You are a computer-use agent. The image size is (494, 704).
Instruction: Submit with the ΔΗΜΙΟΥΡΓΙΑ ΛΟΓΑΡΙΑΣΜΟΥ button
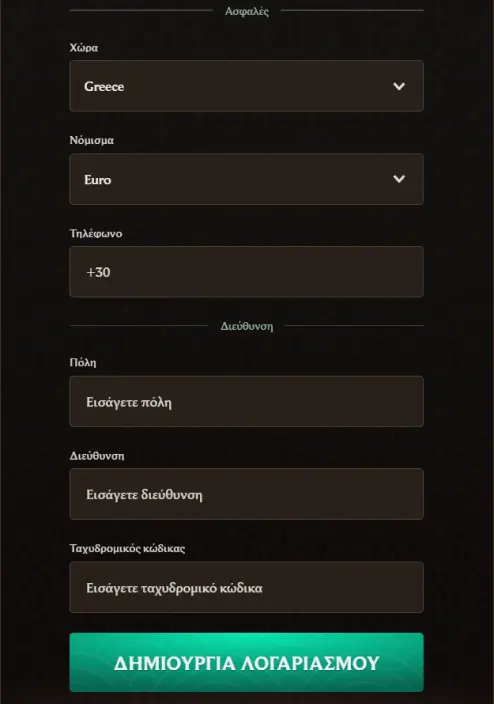pos(247,662)
